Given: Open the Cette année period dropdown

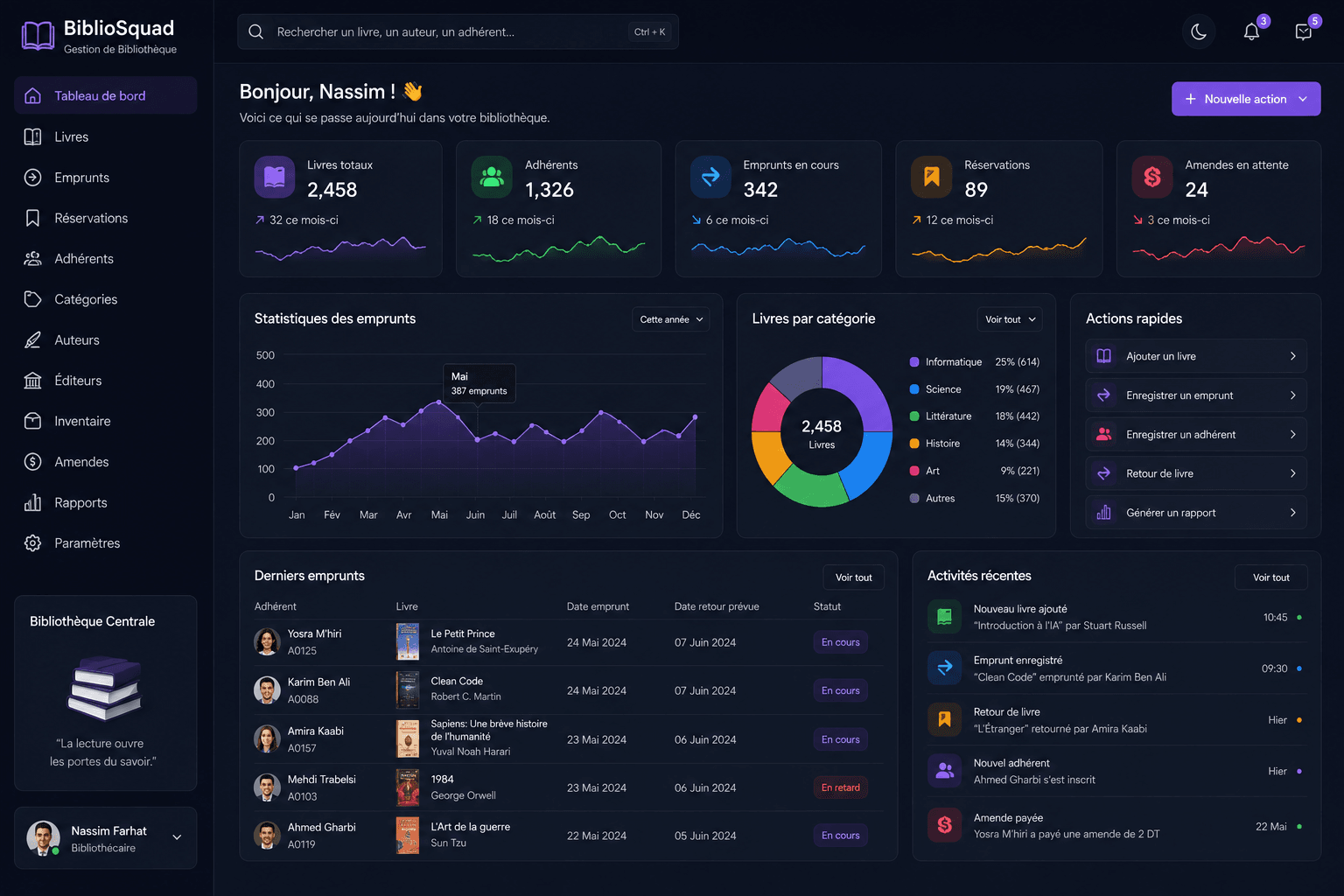Looking at the screenshot, I should 671,319.
